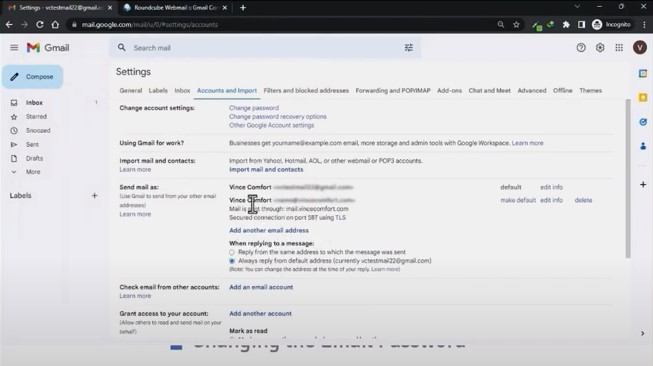Screen dimensions: 653x366
Task: Click Add another email address
Action: pyautogui.click(x=269, y=230)
